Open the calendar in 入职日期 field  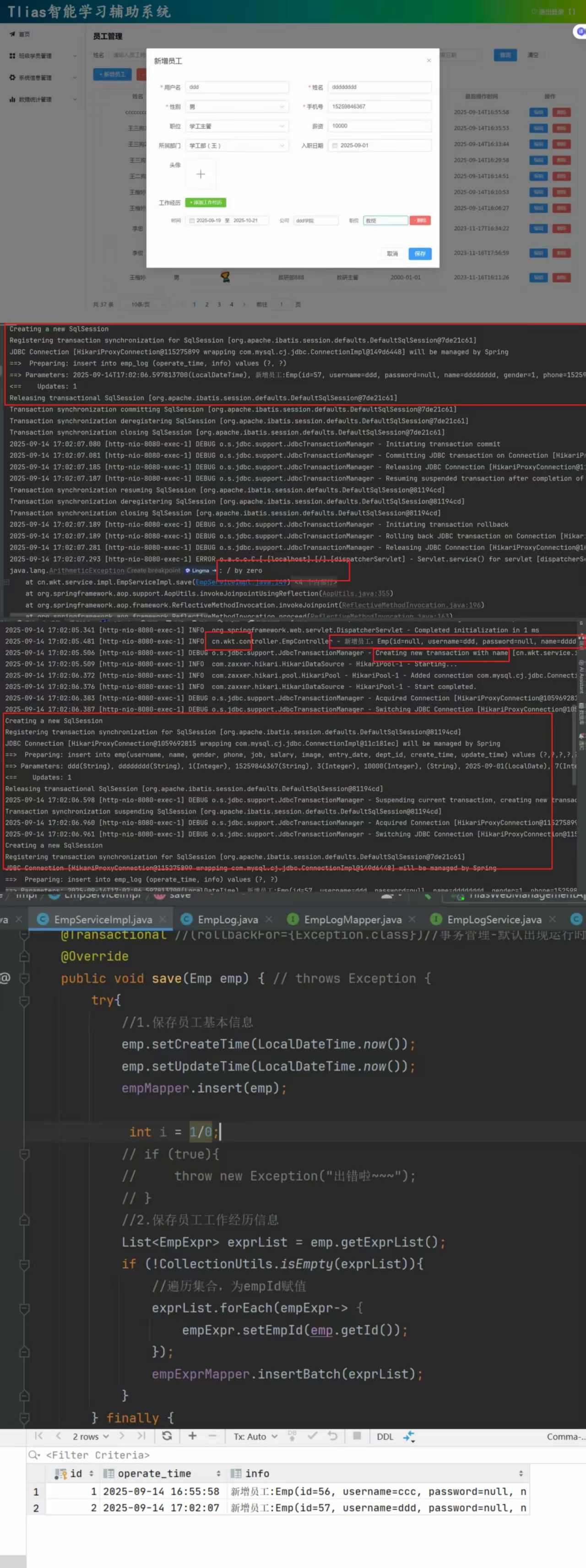pyautogui.click(x=335, y=146)
